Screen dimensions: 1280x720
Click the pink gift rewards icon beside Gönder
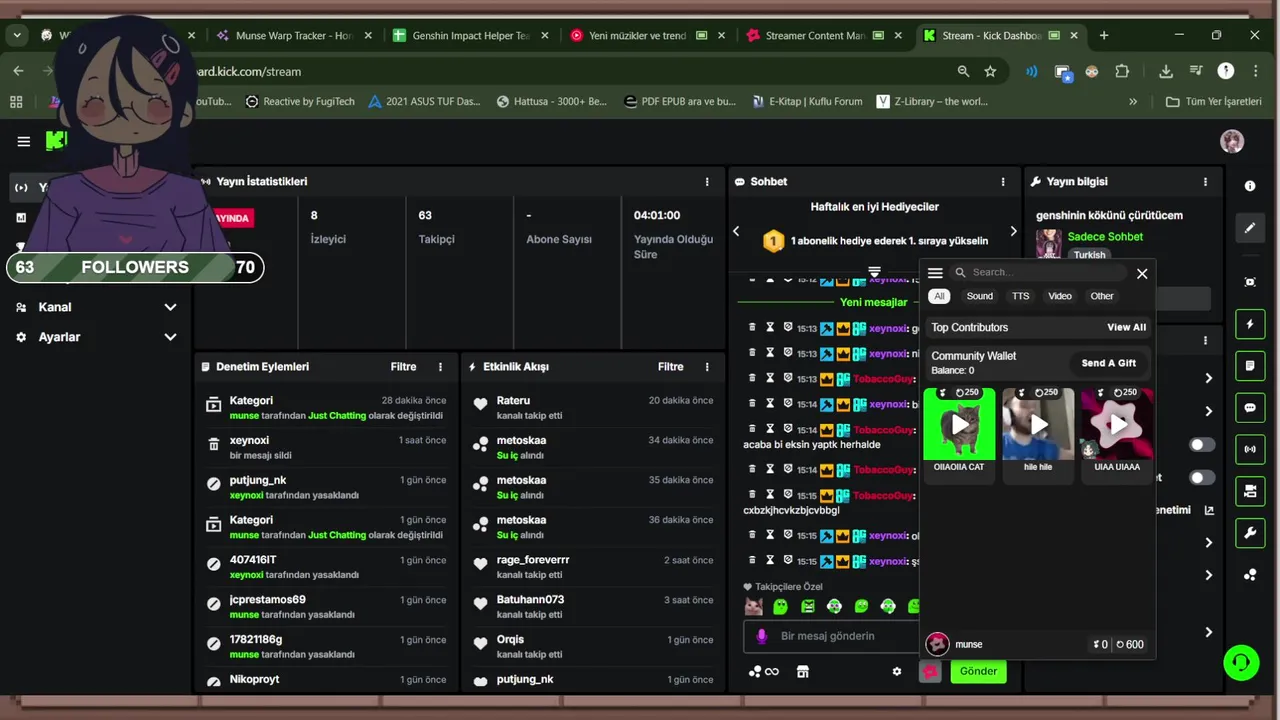point(930,672)
